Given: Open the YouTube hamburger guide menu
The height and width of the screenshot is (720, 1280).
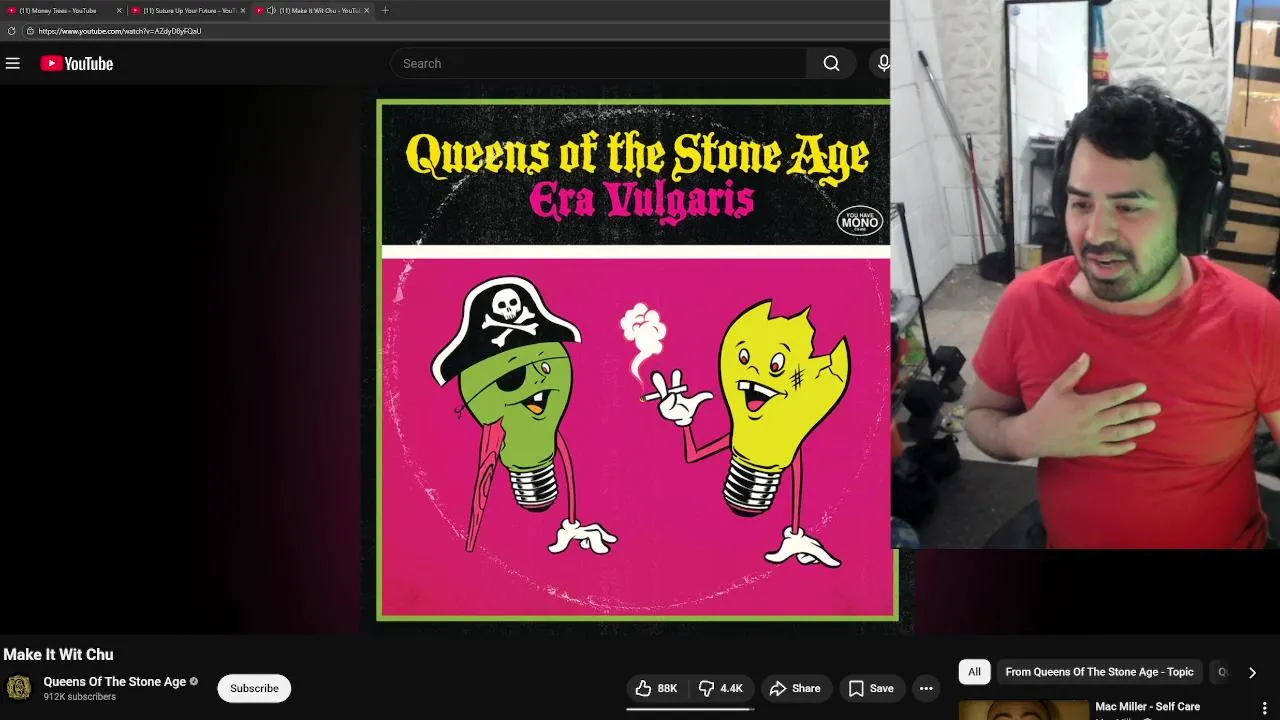Looking at the screenshot, I should coord(13,63).
